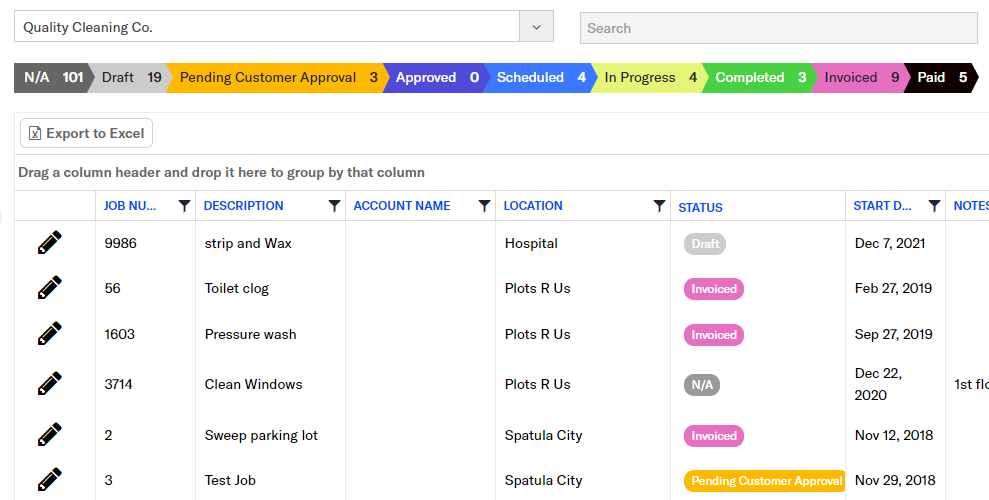Image resolution: width=989 pixels, height=500 pixels.
Task: Select the Pending Customer Approval stage
Action: (x=278, y=78)
